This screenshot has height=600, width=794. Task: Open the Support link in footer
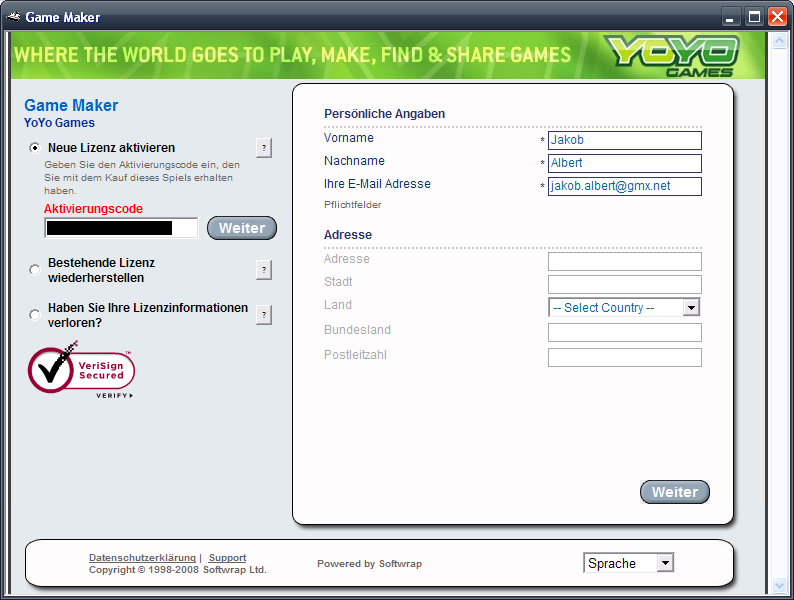pyautogui.click(x=227, y=558)
